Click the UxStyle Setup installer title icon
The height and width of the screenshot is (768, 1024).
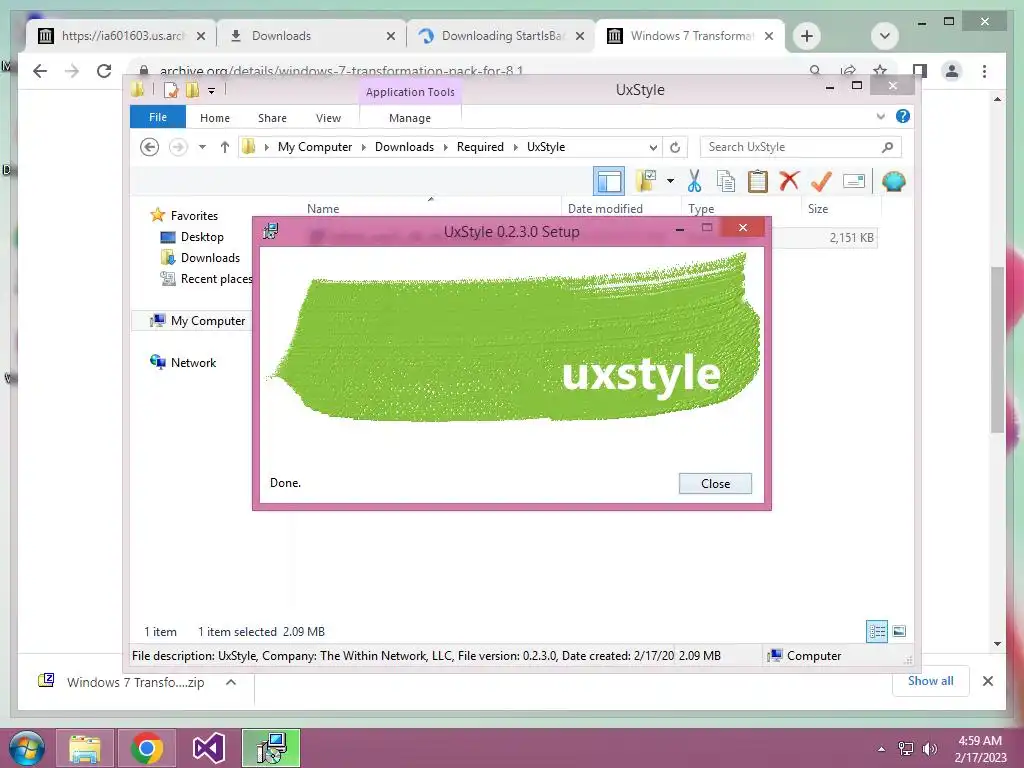coord(270,231)
